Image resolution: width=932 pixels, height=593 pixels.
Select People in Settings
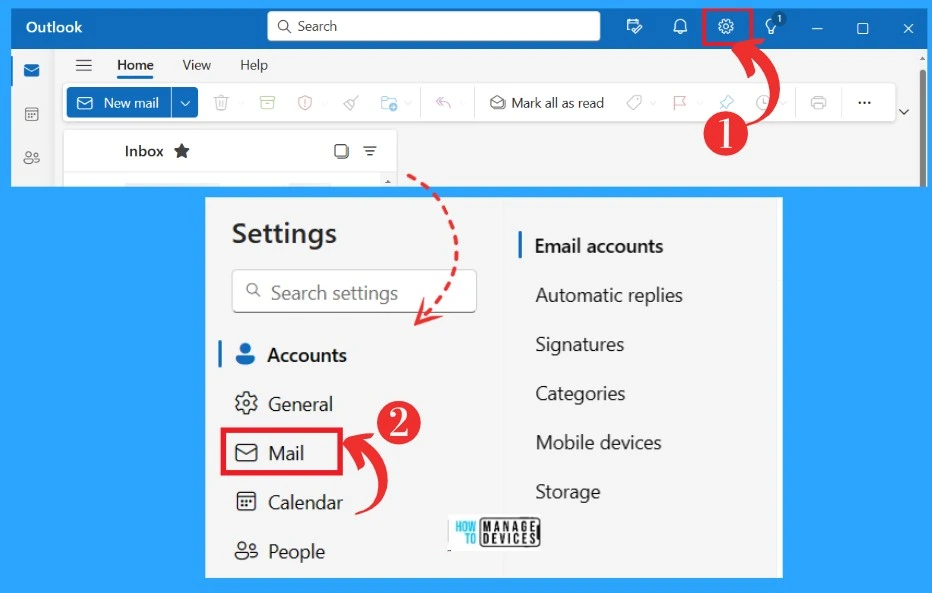280,551
